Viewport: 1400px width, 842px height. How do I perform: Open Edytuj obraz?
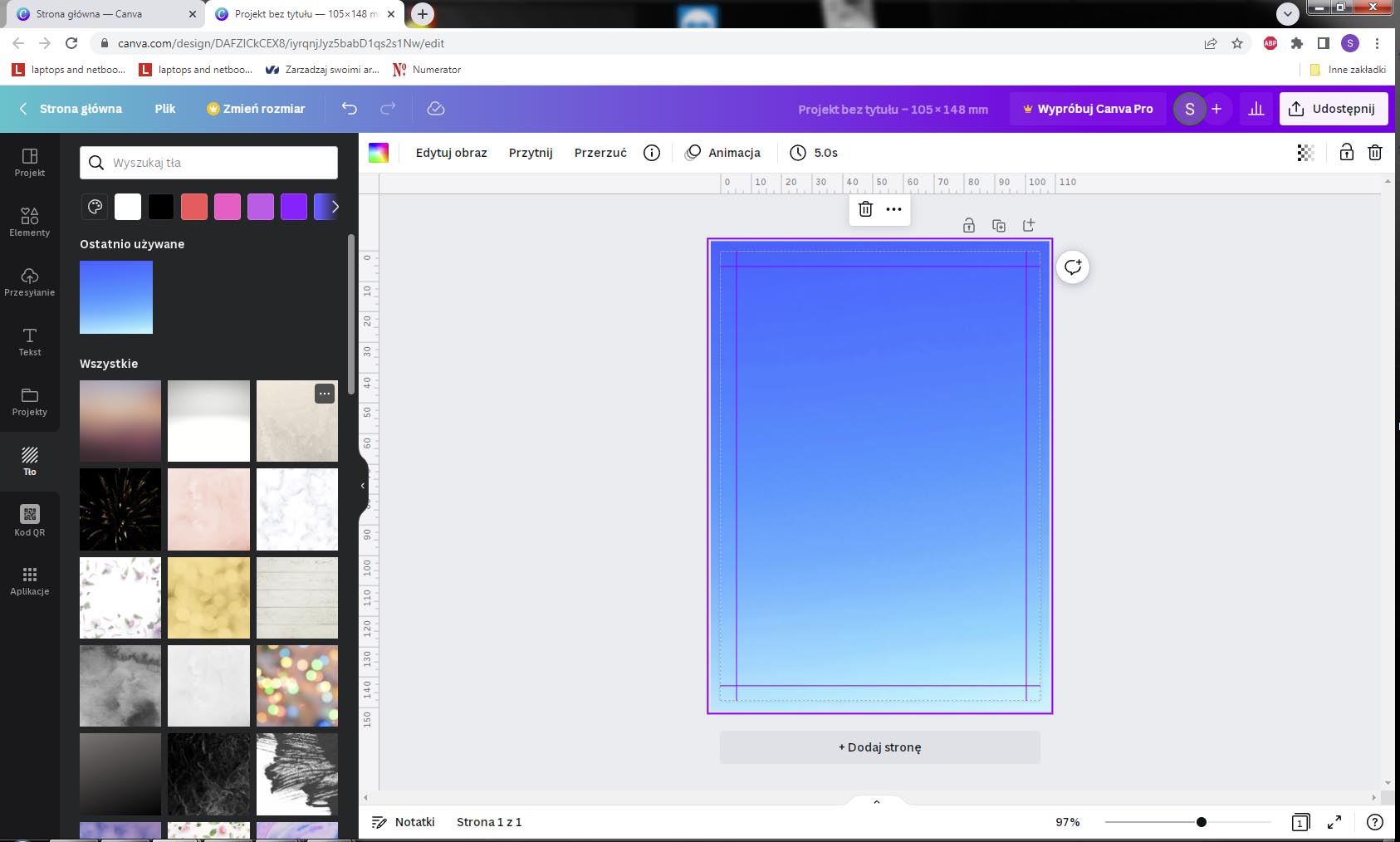[x=452, y=153]
